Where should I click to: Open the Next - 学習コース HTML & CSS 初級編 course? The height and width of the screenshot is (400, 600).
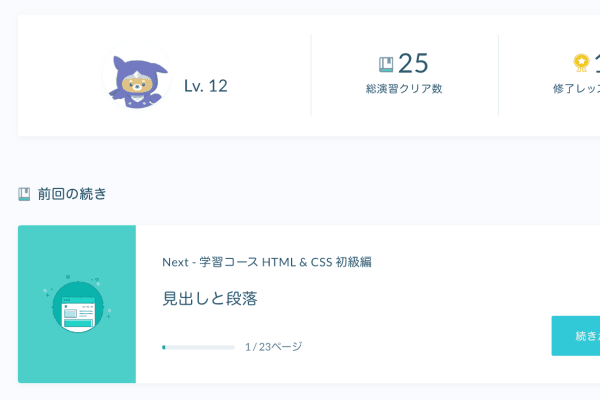pyautogui.click(x=267, y=262)
